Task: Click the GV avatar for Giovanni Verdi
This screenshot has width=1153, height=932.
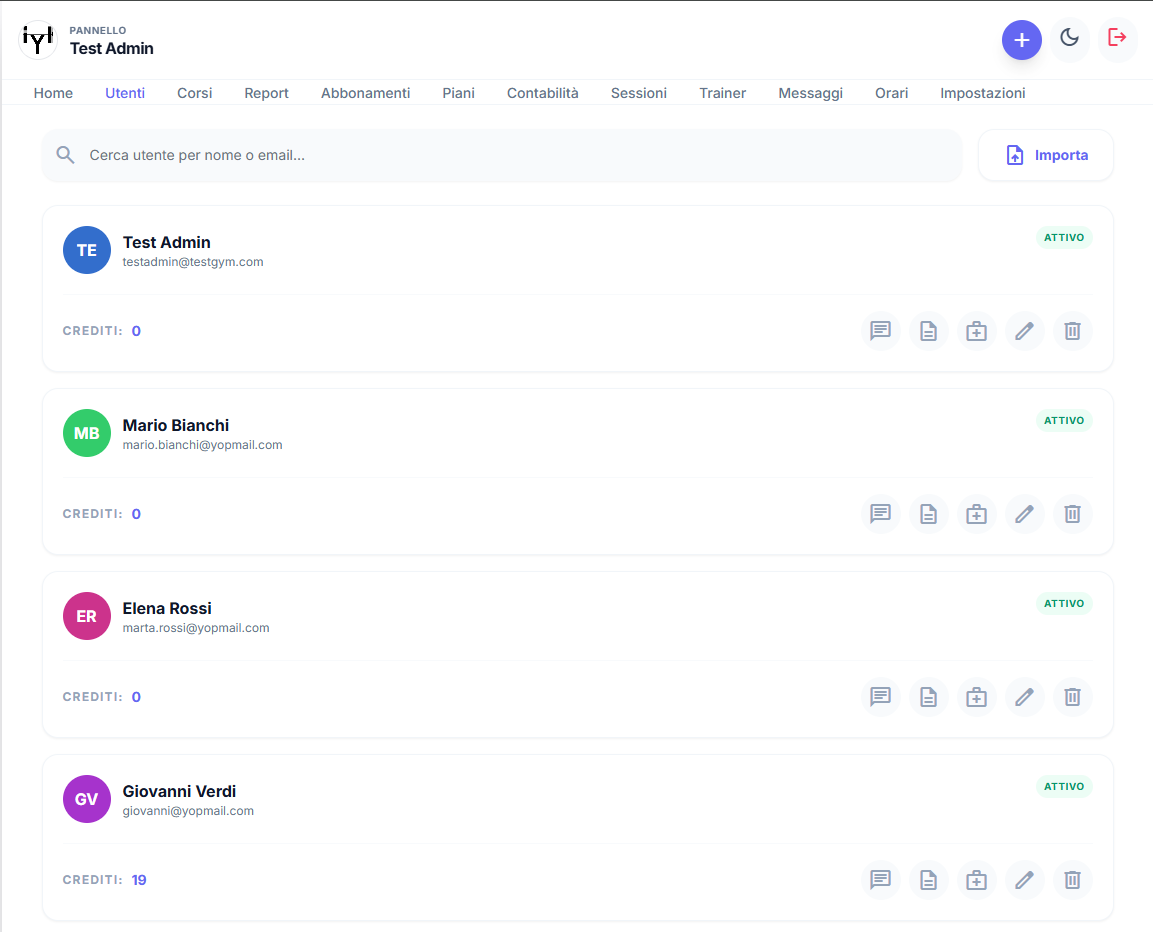Action: coord(87,799)
